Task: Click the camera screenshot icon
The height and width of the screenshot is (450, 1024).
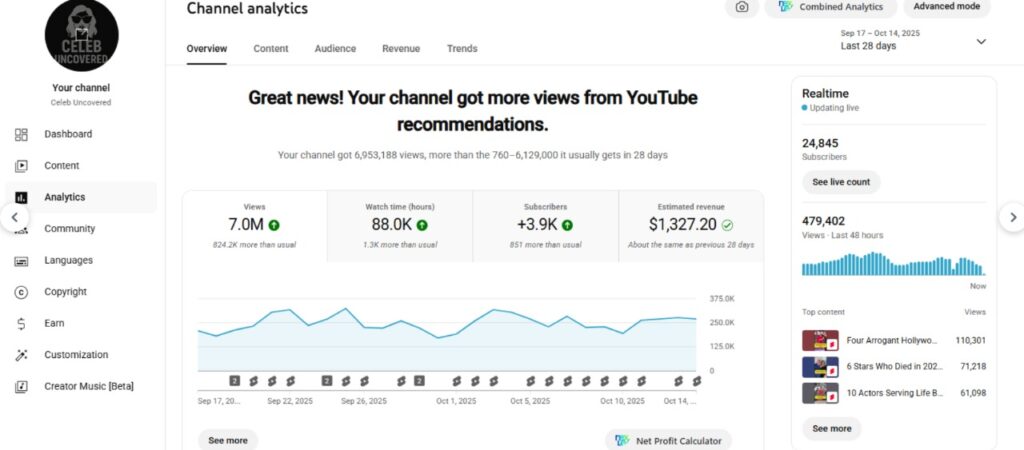Action: pyautogui.click(x=741, y=7)
